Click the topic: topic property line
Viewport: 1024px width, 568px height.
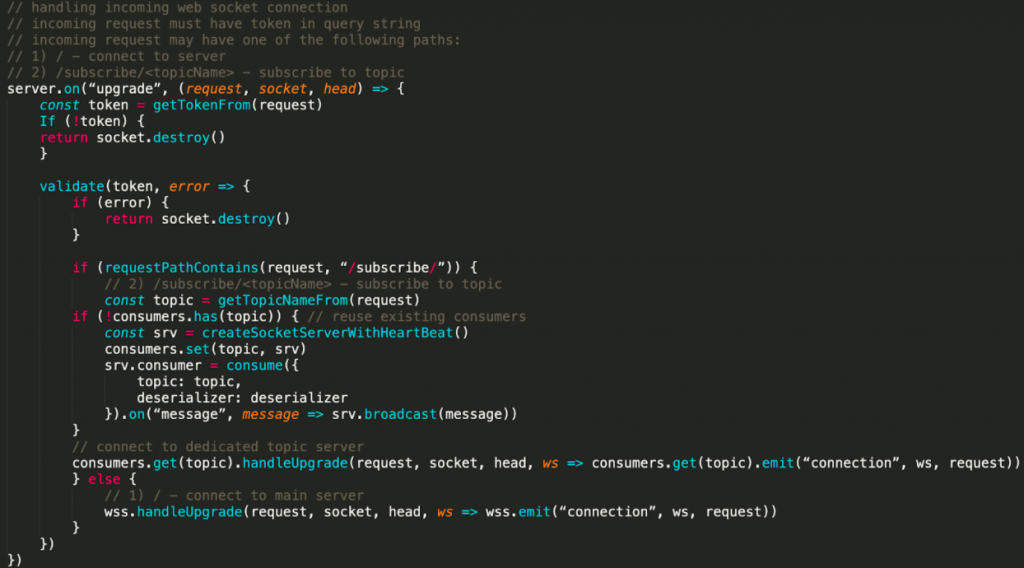[x=189, y=382]
